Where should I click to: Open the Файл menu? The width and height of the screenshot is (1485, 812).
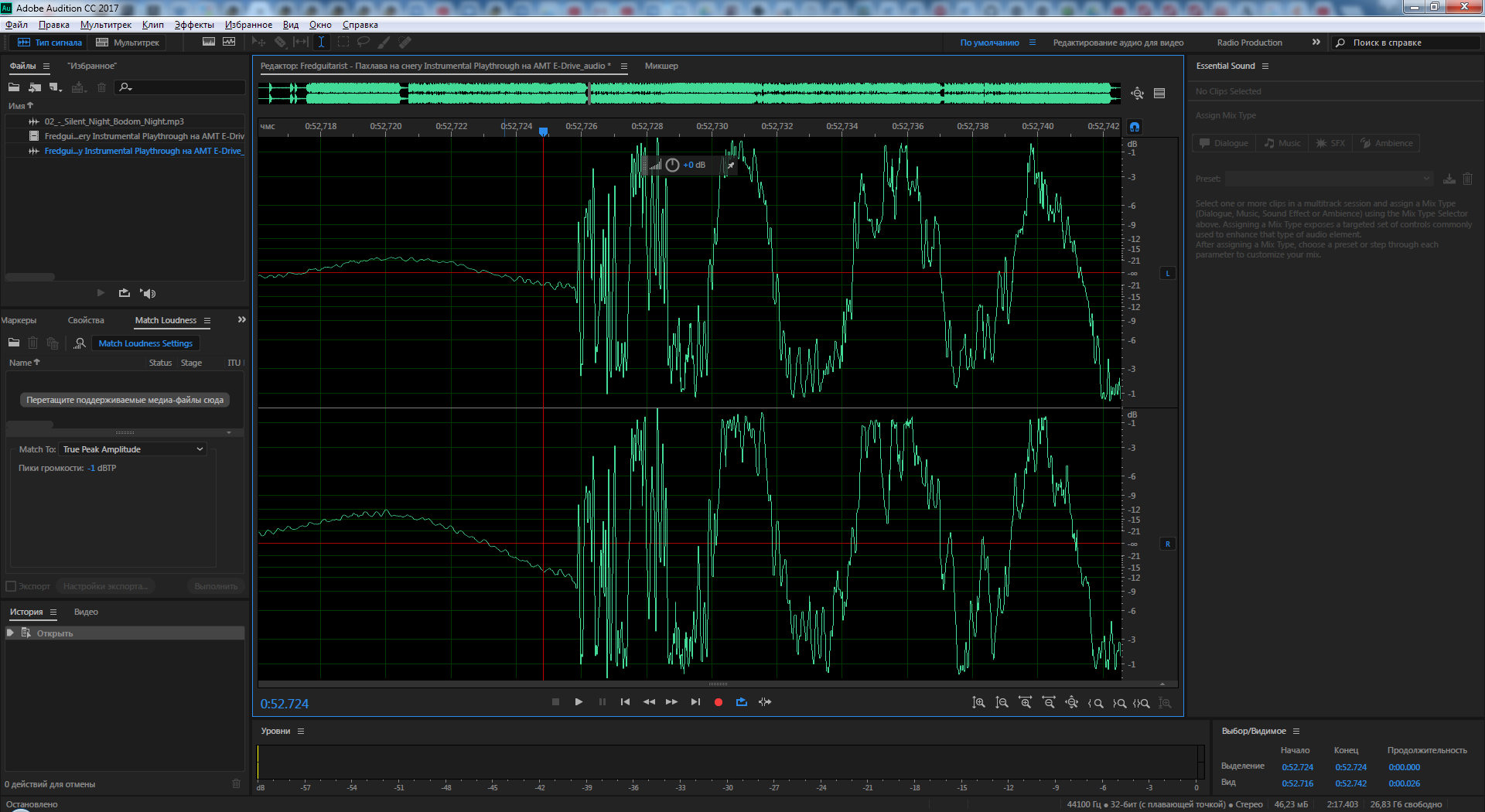16,25
